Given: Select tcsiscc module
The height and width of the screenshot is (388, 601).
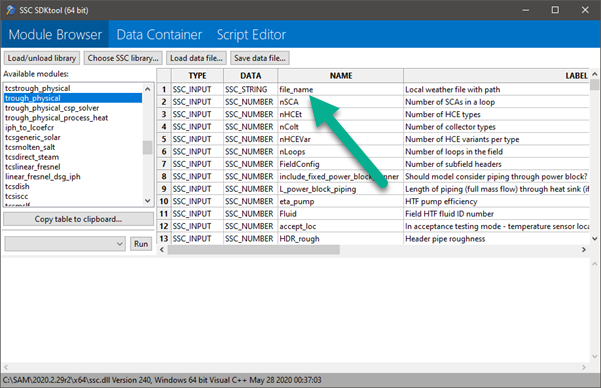Looking at the screenshot, I should click(73, 196).
